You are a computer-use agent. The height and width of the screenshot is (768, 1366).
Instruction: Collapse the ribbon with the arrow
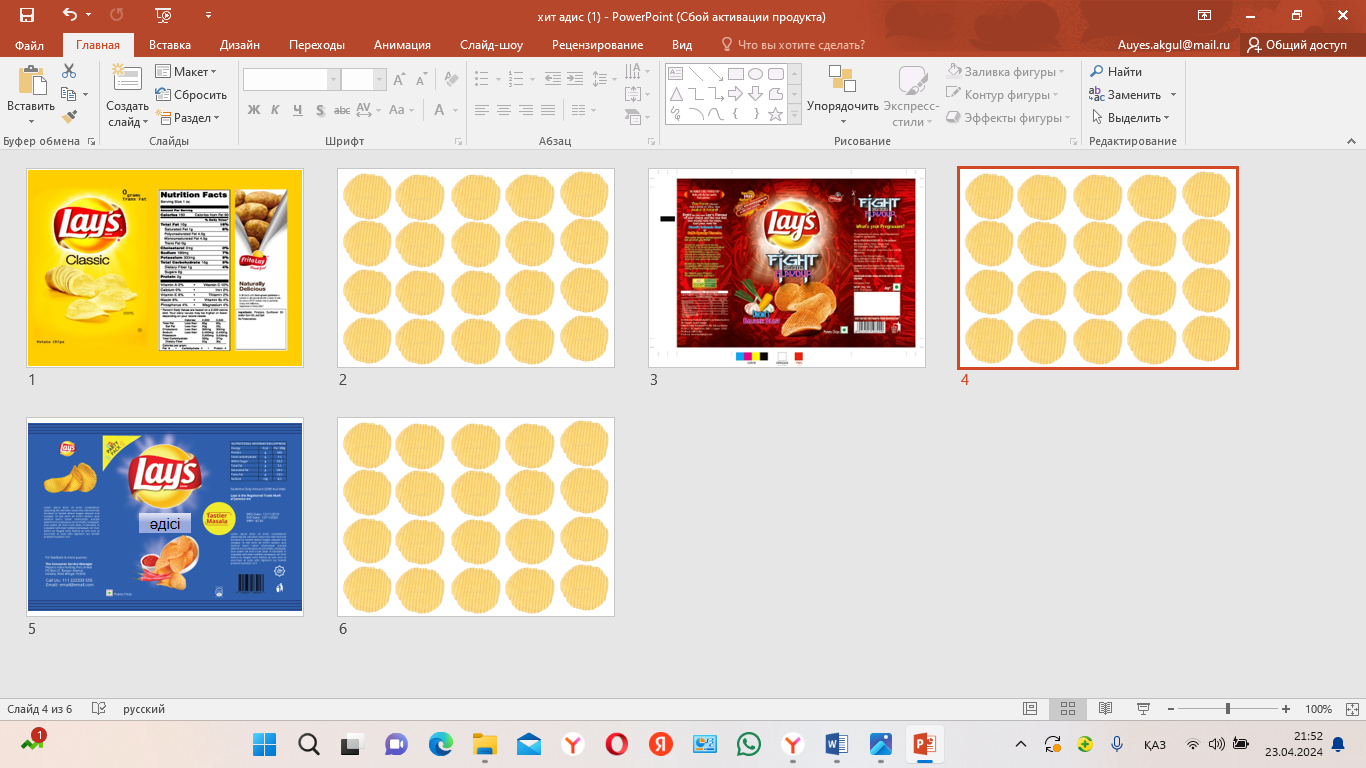coord(1351,142)
